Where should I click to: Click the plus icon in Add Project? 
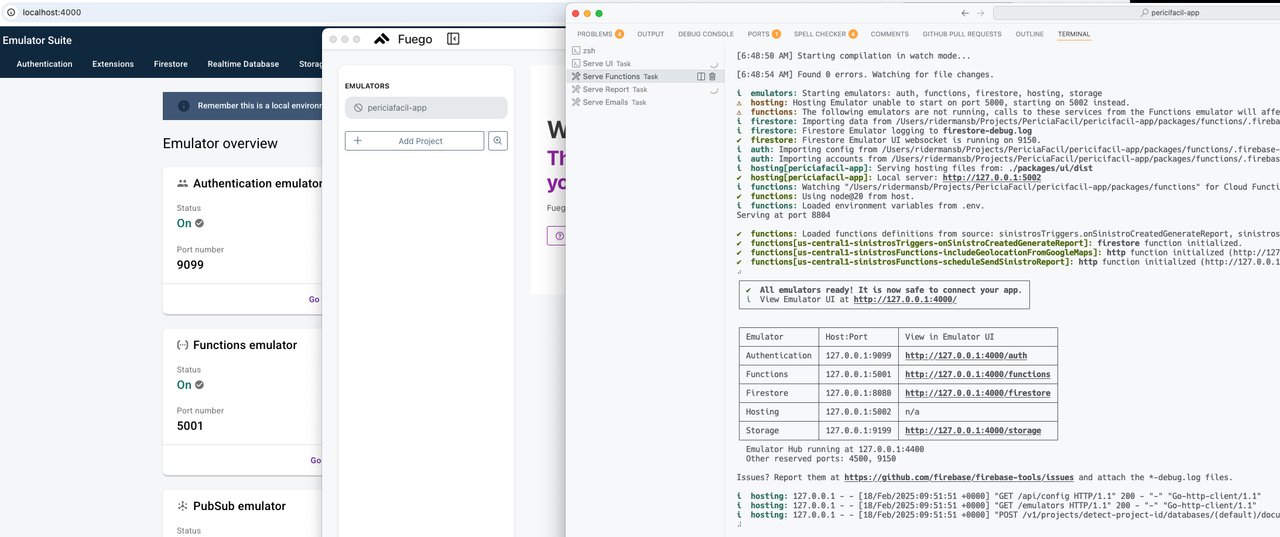[358, 141]
